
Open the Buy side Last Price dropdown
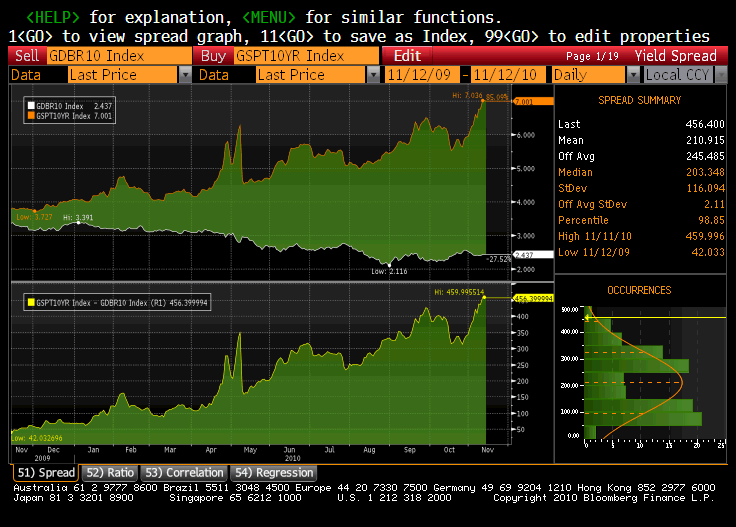373,75
